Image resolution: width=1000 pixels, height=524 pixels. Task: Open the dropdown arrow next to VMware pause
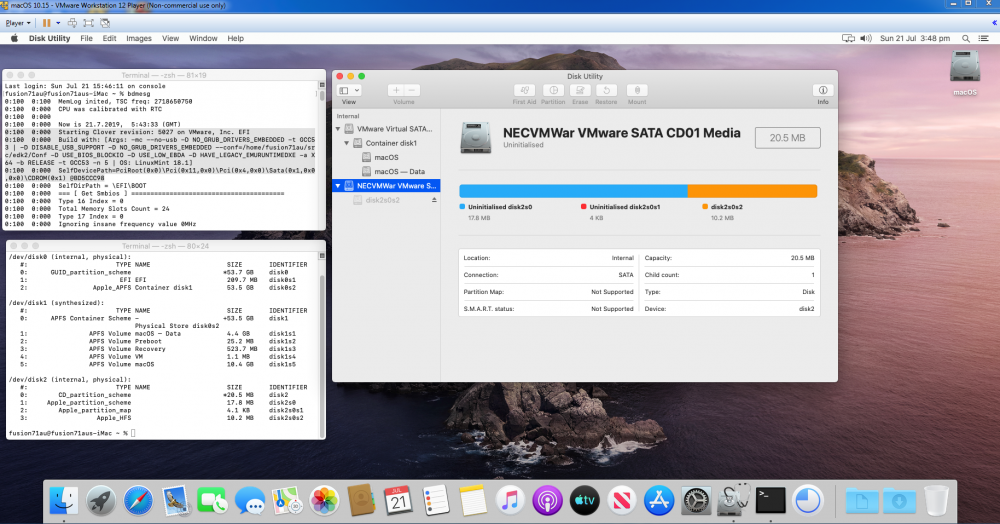tap(58, 23)
